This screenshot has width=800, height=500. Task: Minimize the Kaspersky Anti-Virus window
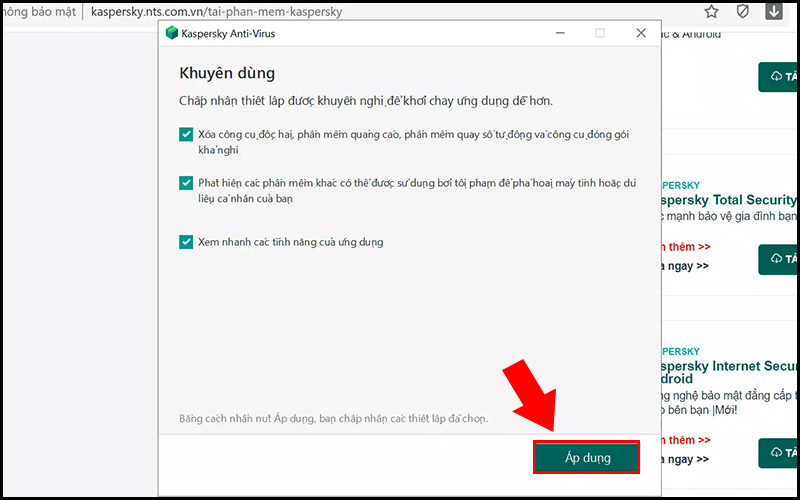[560, 33]
